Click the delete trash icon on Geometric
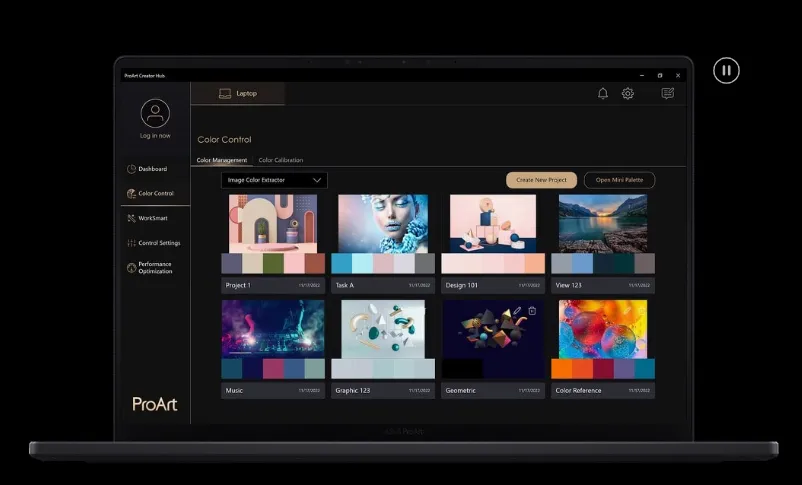Image resolution: width=802 pixels, height=485 pixels. [532, 311]
